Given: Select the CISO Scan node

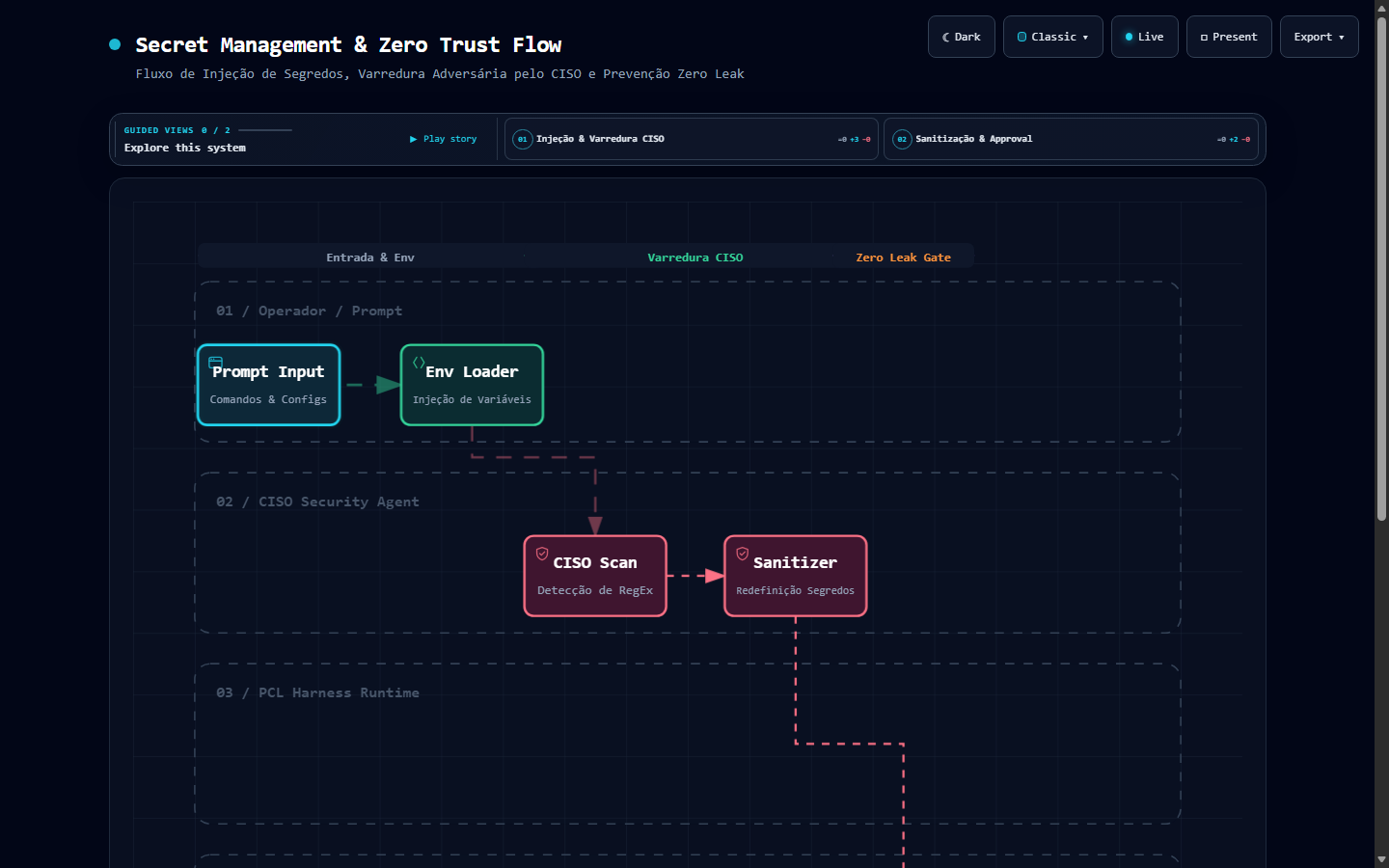Looking at the screenshot, I should (595, 576).
